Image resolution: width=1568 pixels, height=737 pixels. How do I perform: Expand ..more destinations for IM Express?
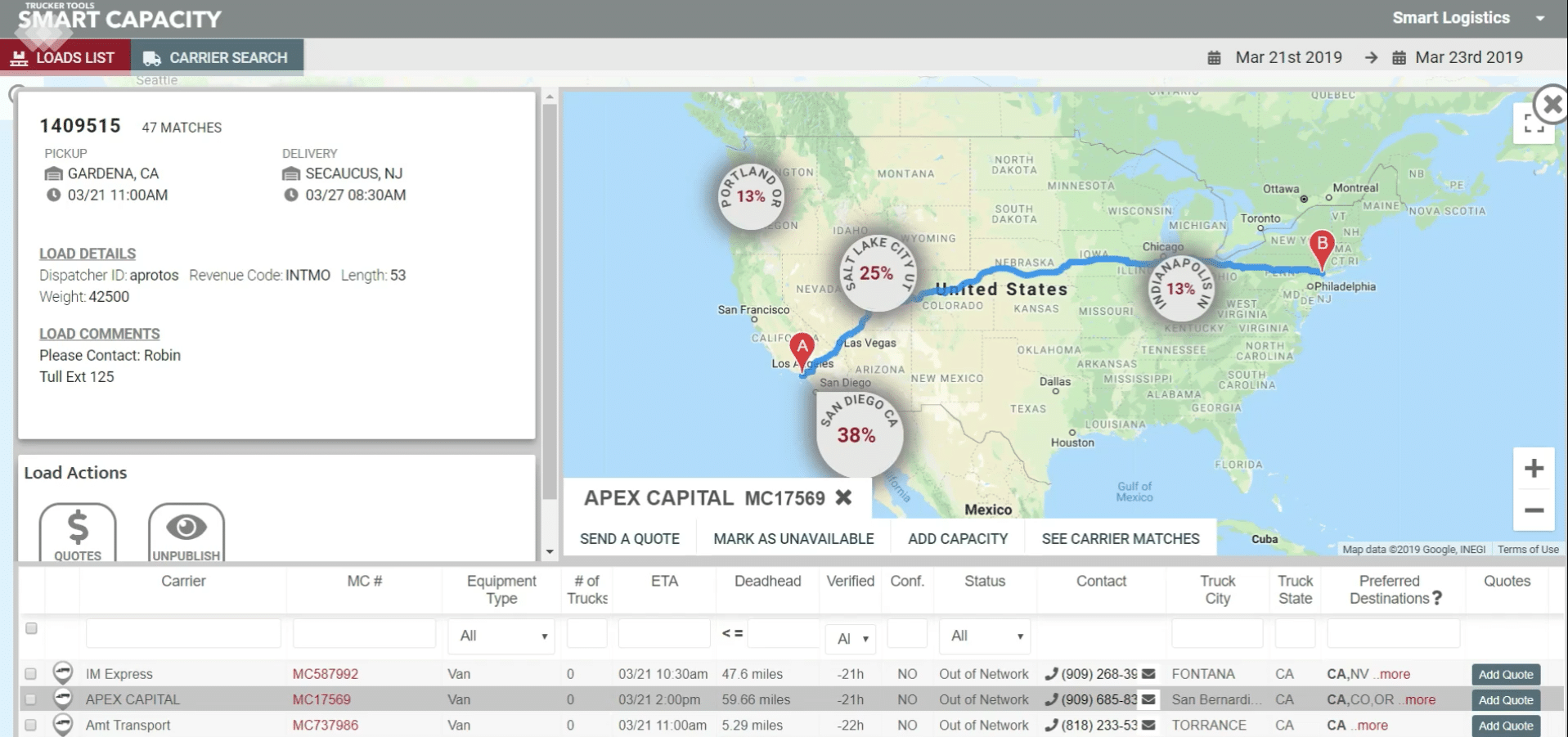coord(1392,674)
